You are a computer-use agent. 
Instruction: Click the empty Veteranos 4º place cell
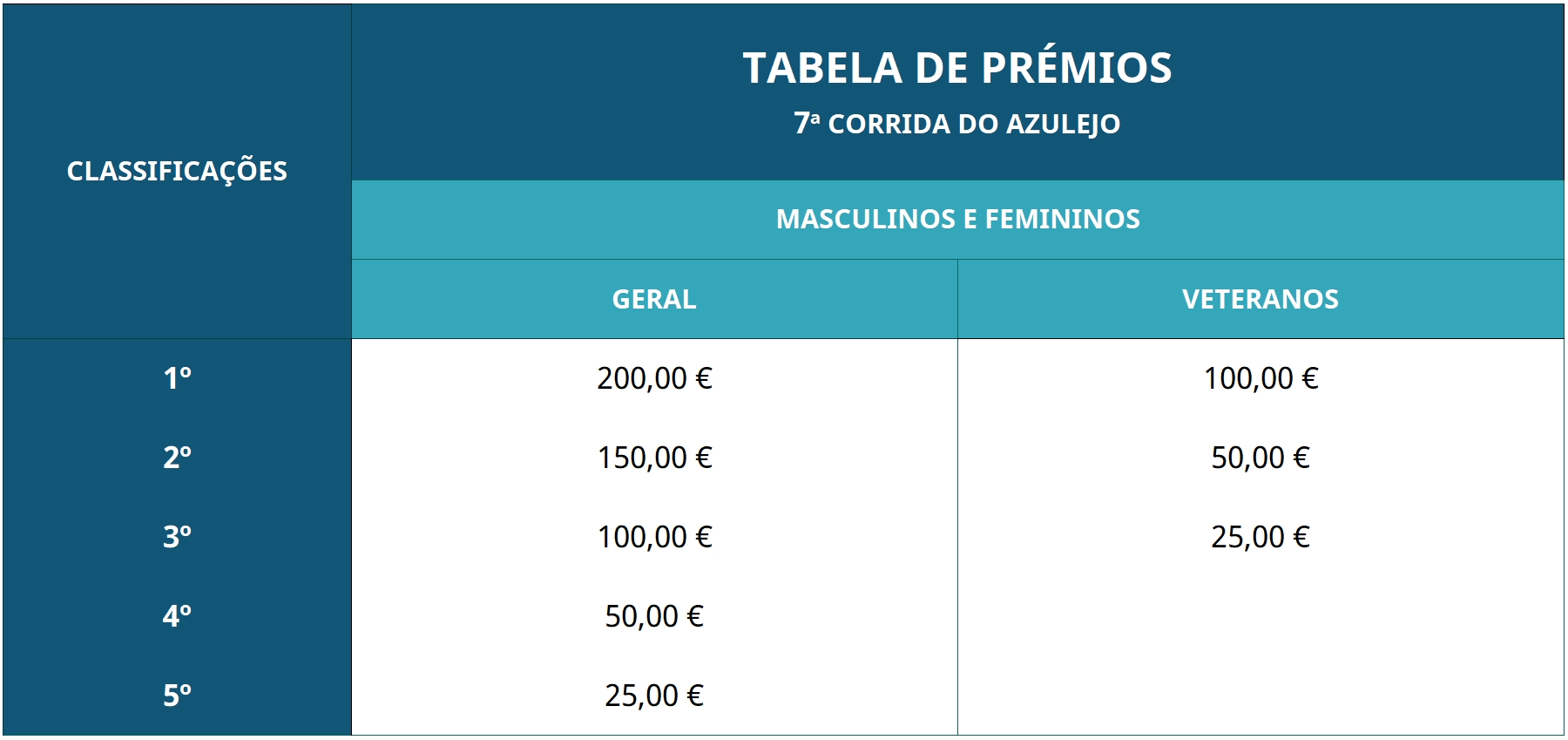click(1260, 616)
